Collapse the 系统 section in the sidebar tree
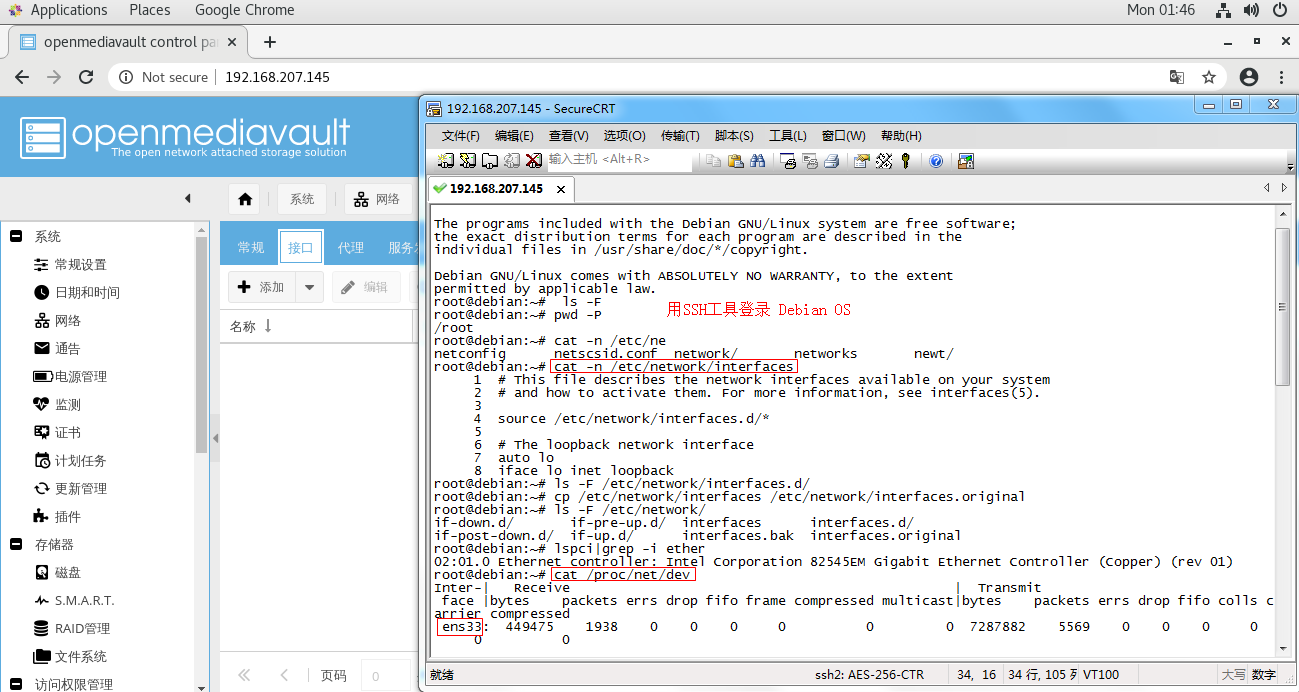 point(15,235)
